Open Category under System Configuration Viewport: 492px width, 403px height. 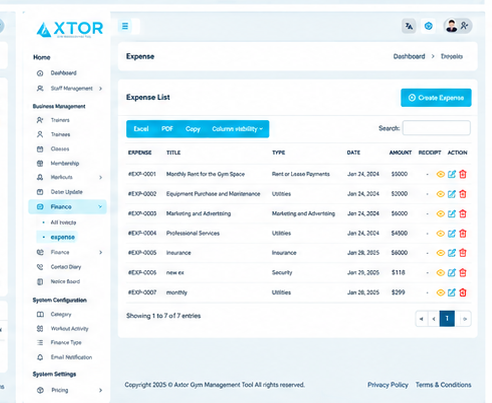click(61, 314)
